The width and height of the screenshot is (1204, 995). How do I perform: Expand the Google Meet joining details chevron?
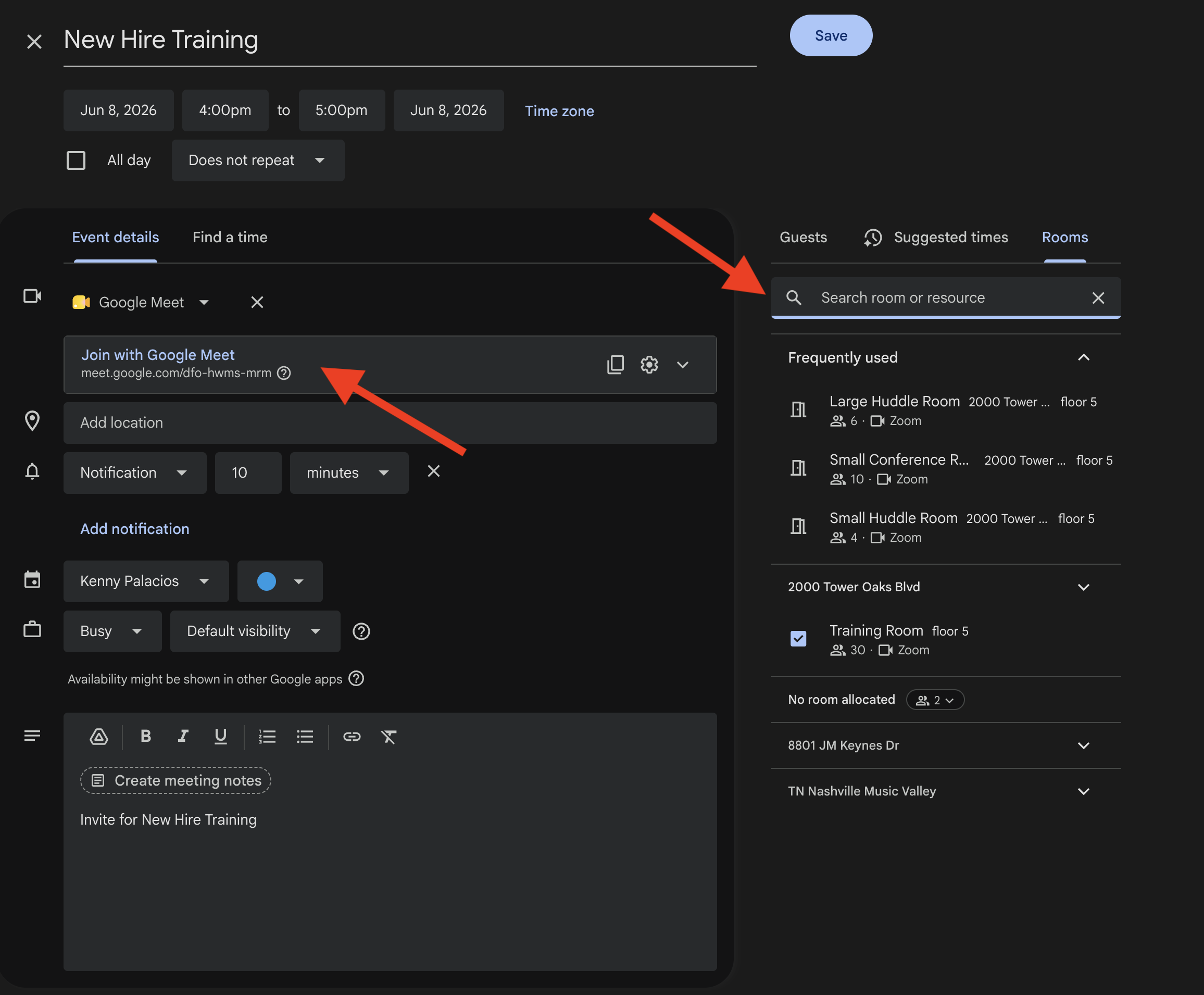pyautogui.click(x=683, y=365)
